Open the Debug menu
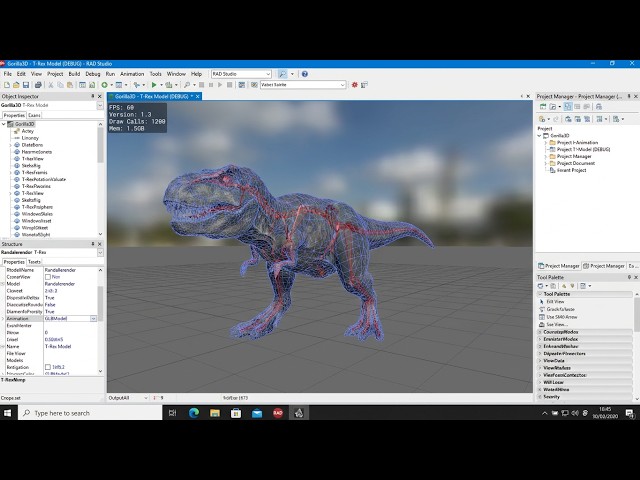 [x=93, y=74]
